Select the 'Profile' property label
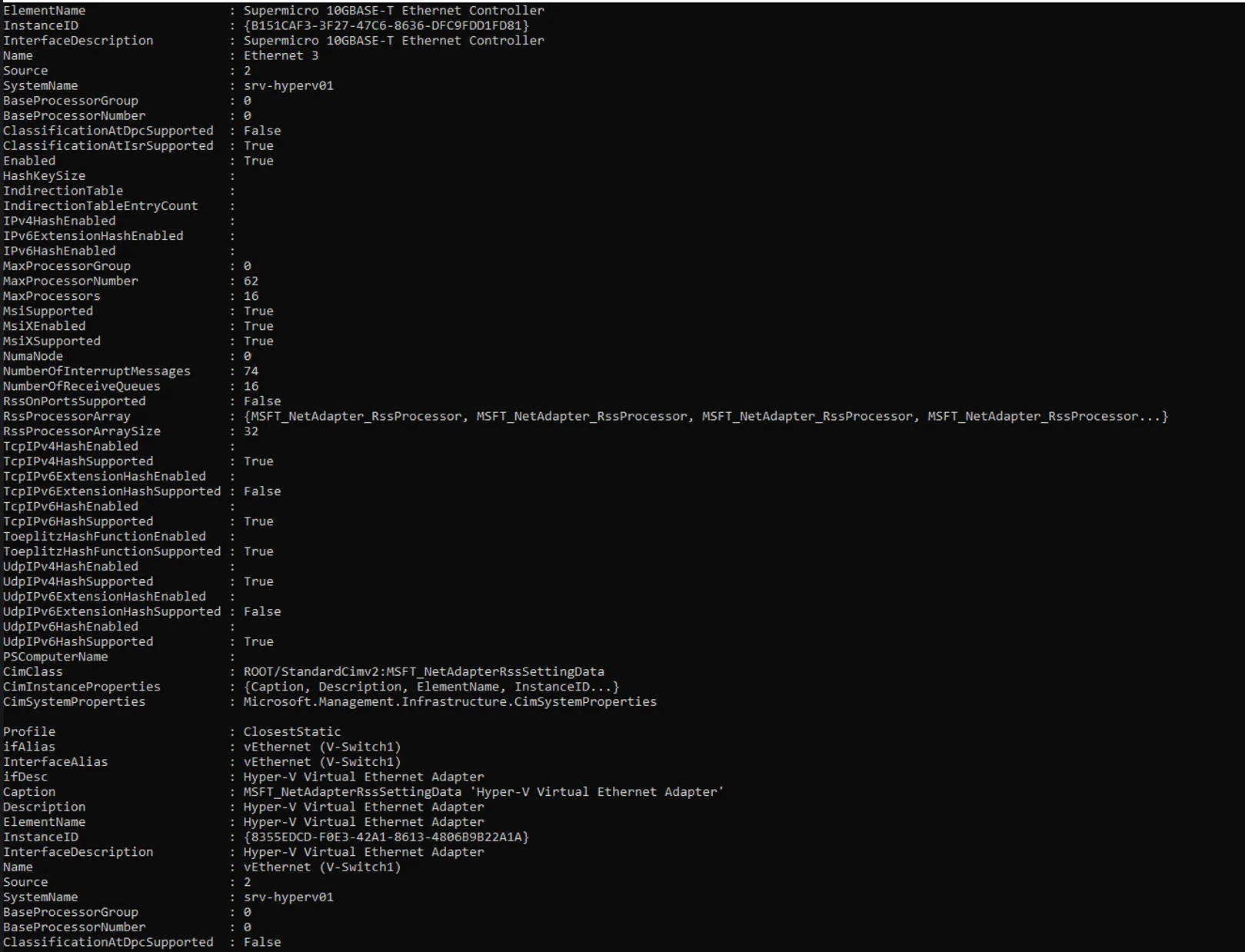The image size is (1245, 952). pos(29,731)
